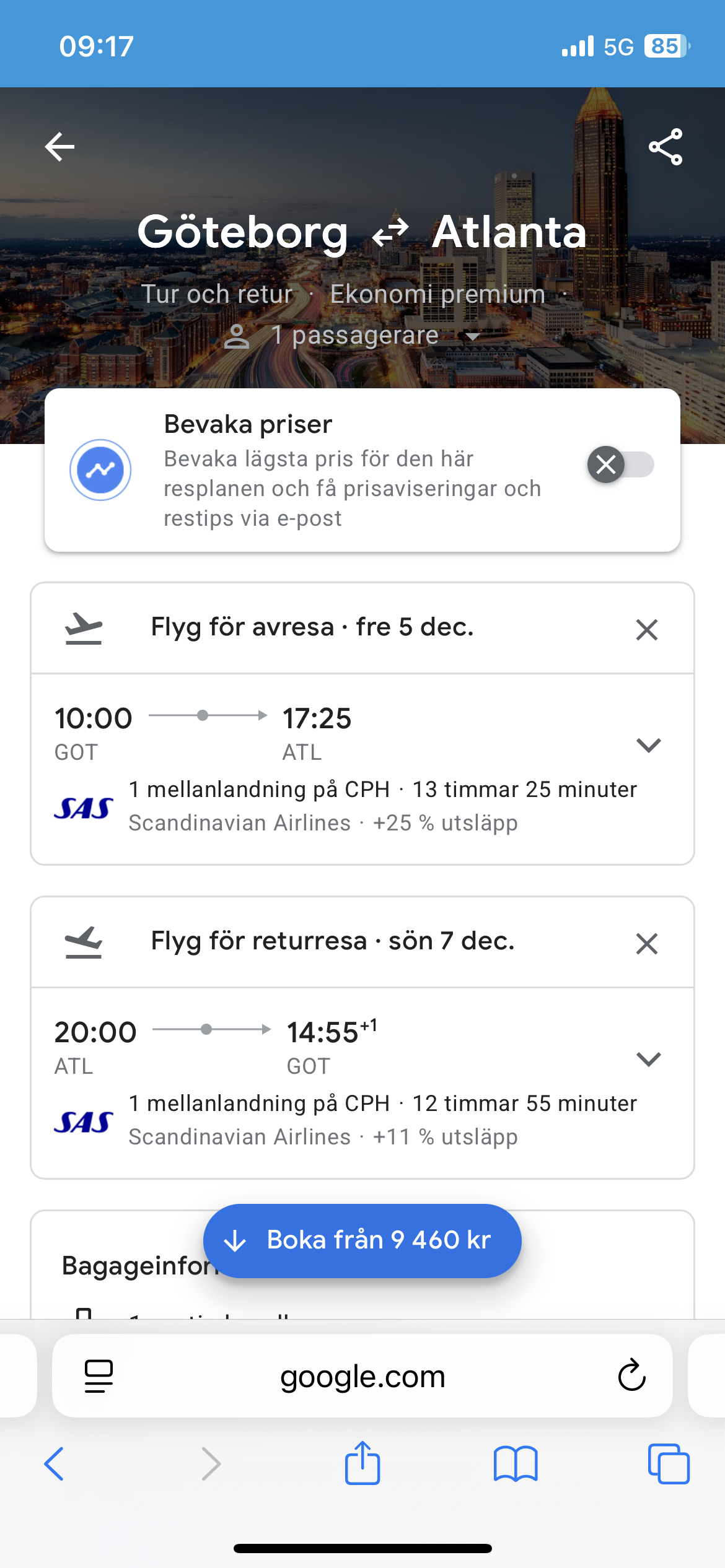The image size is (725, 1568).
Task: Tap the swap arrows between Göteborg and Atlanta
Action: click(x=390, y=233)
